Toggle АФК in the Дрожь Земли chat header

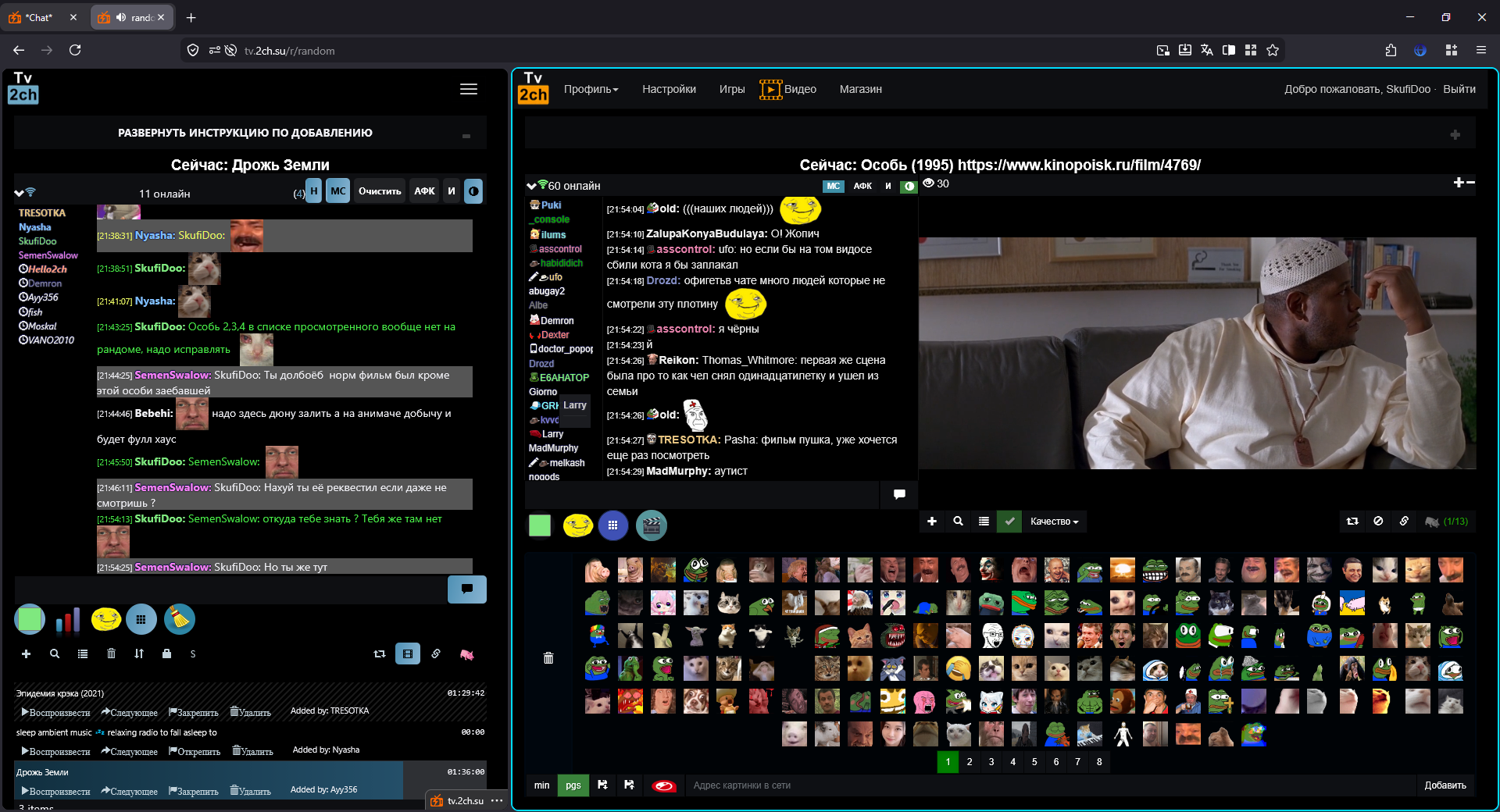(x=424, y=191)
